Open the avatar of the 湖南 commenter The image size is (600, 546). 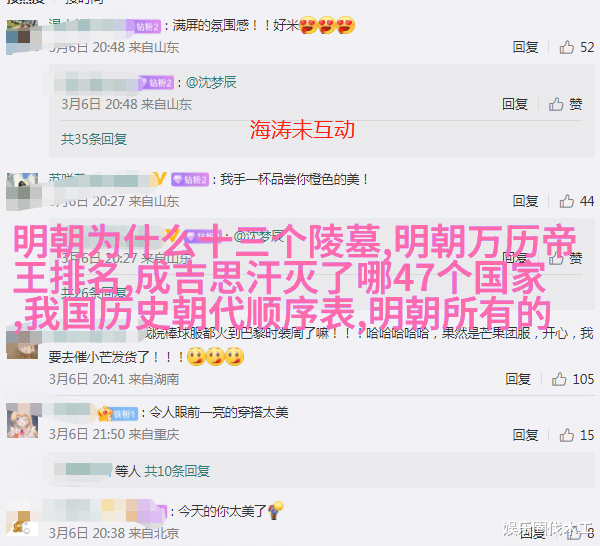pyautogui.click(x=22, y=344)
